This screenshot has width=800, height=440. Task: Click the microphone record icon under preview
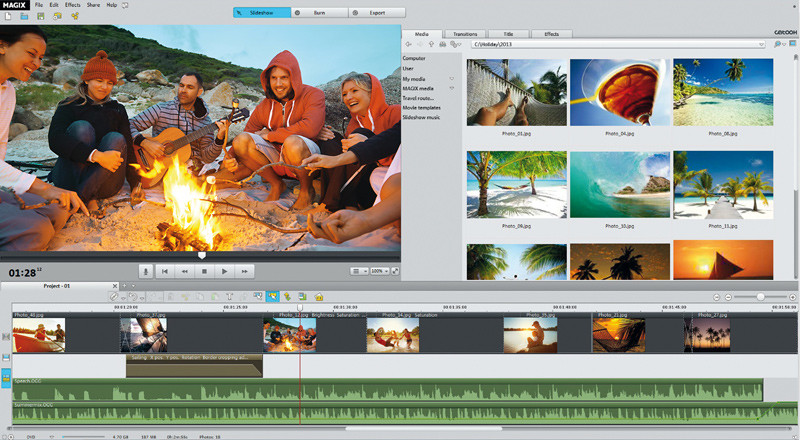(145, 271)
